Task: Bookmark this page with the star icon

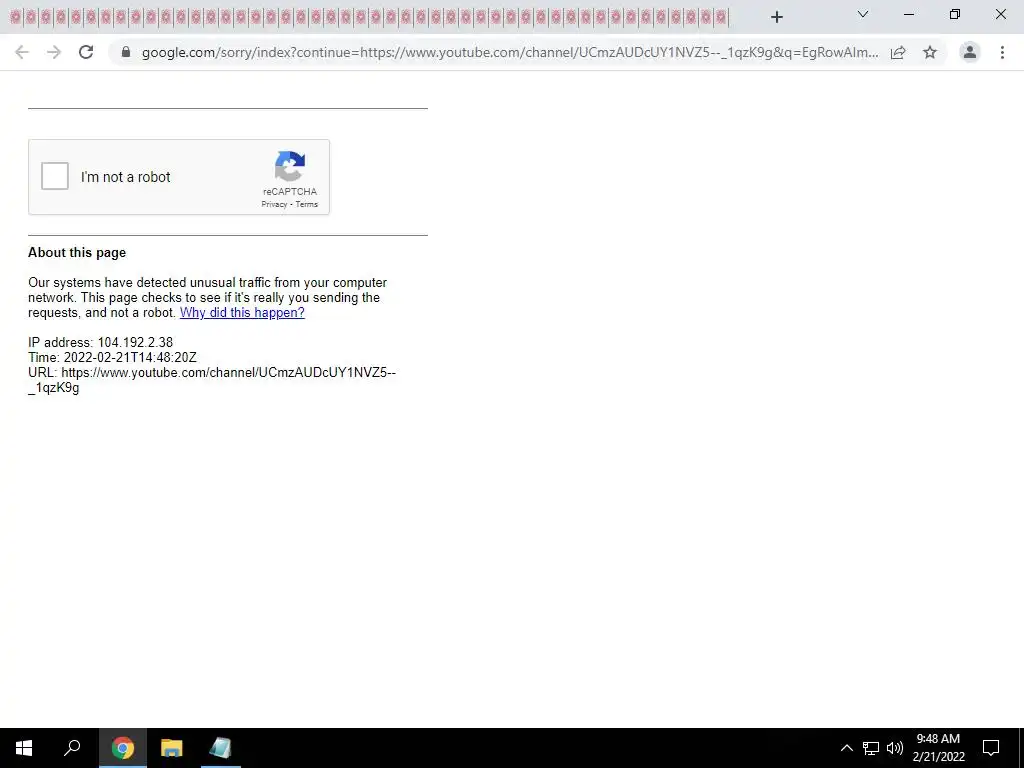Action: click(x=930, y=52)
